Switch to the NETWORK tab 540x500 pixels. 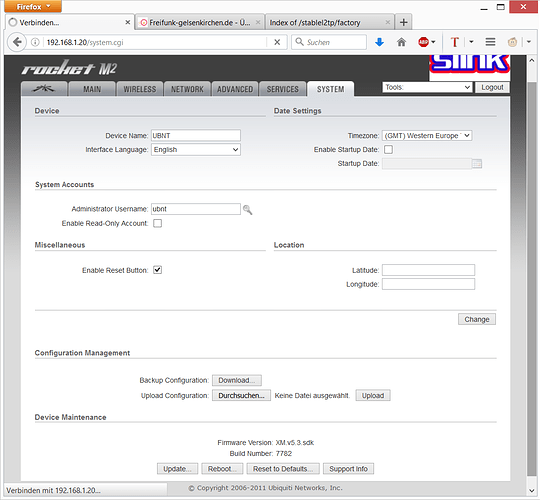point(187,89)
